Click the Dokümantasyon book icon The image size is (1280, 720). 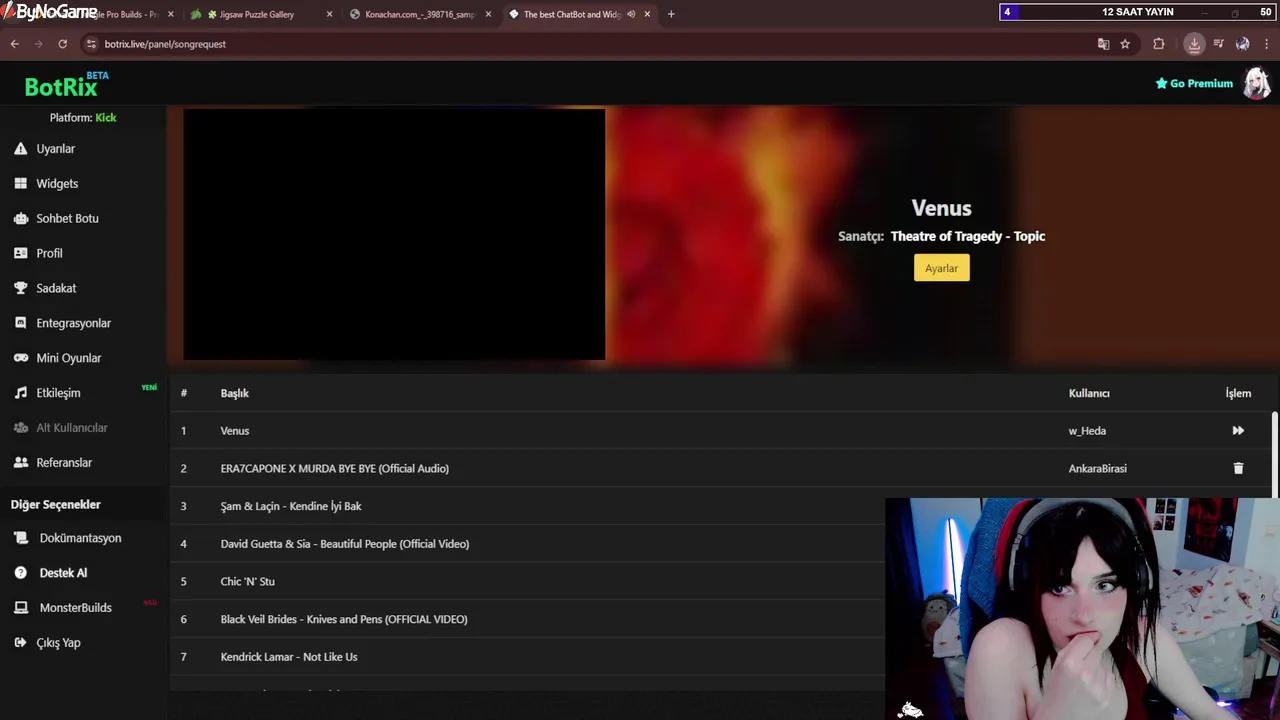tap(20, 538)
